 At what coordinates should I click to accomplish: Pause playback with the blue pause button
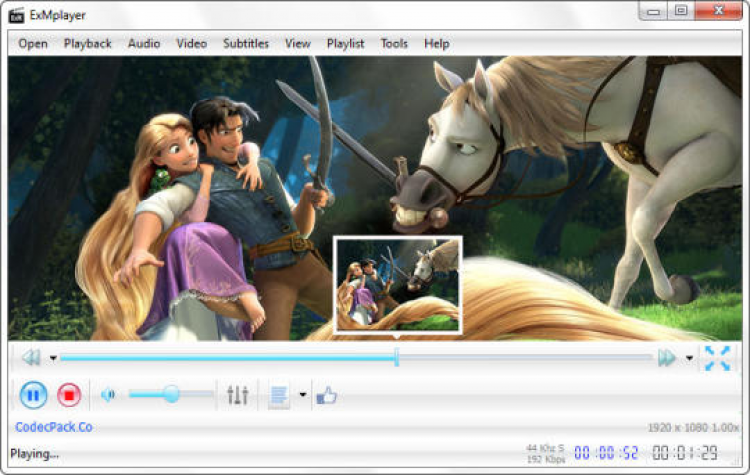coord(33,395)
